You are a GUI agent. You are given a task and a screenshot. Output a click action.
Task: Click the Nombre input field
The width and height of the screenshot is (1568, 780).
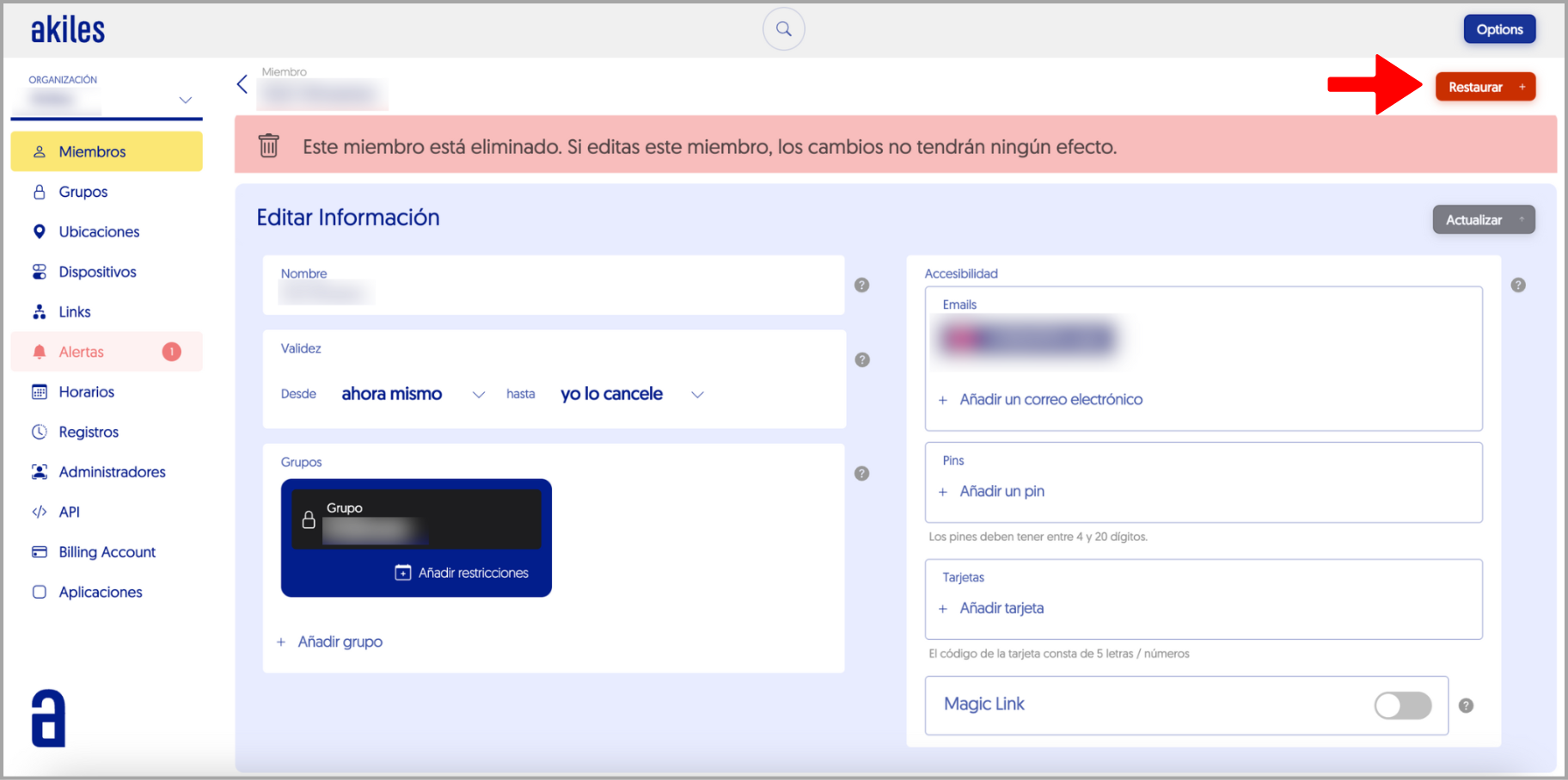554,292
